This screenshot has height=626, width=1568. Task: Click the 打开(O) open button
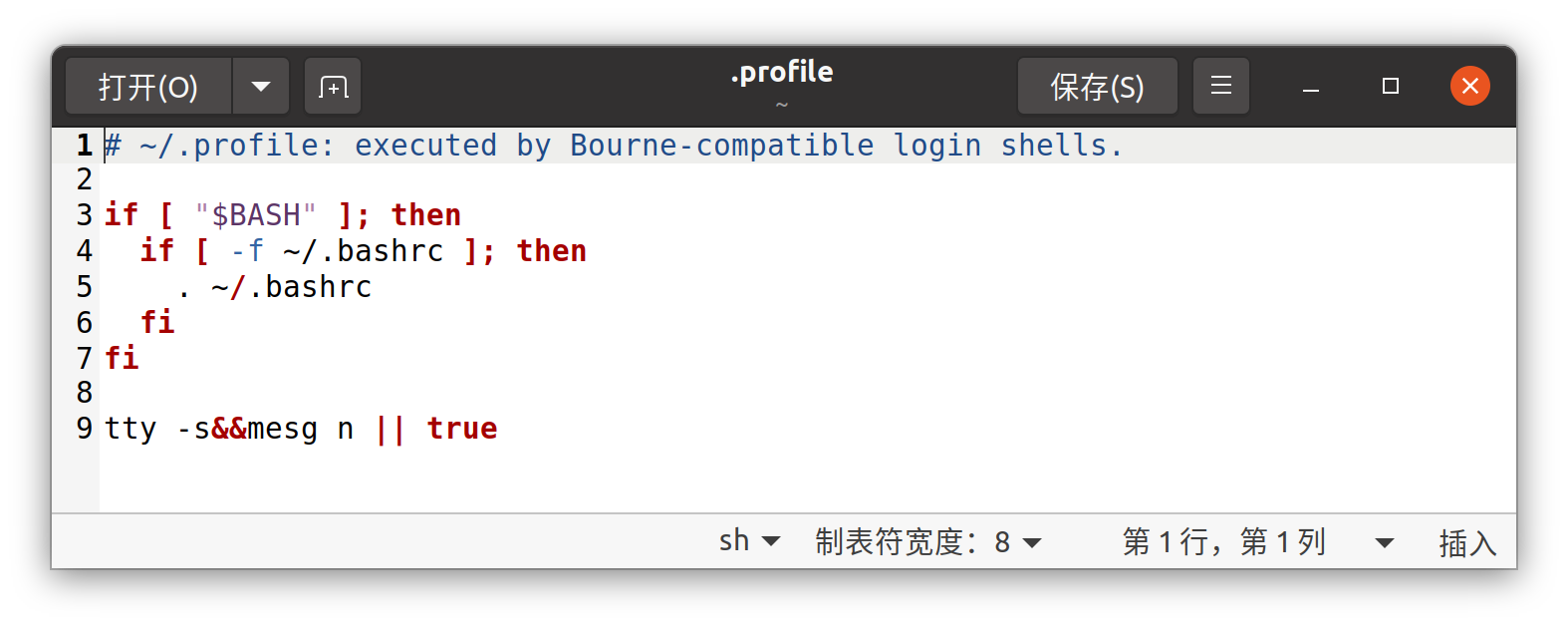[x=147, y=86]
